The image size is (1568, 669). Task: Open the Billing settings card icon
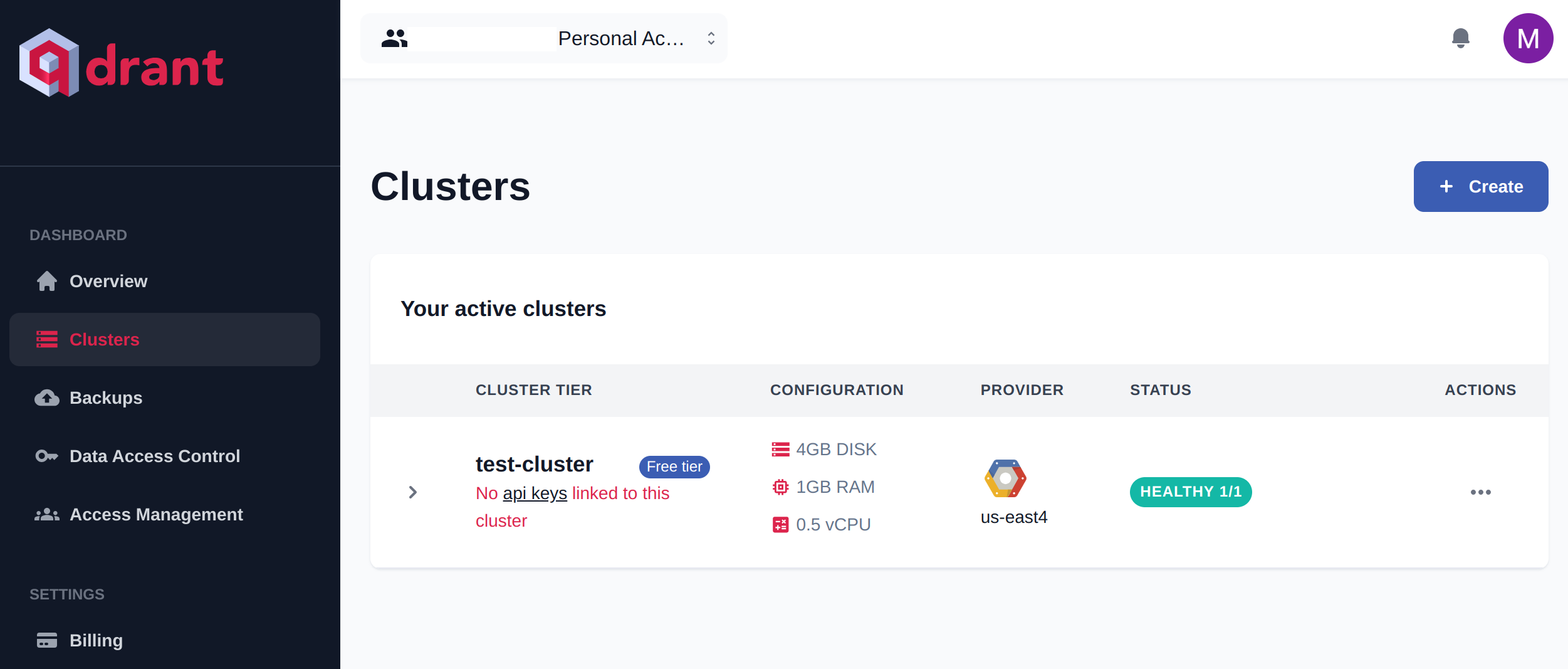[x=47, y=640]
